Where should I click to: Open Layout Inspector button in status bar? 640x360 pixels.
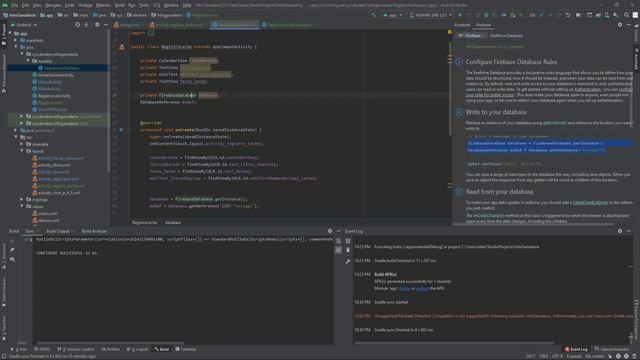(x=612, y=349)
